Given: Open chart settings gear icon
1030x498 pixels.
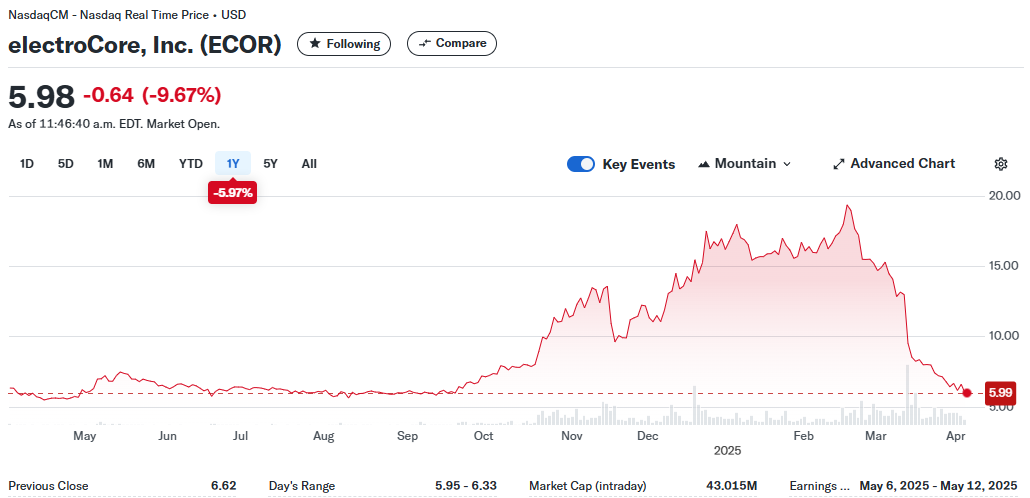Looking at the screenshot, I should click(1001, 164).
